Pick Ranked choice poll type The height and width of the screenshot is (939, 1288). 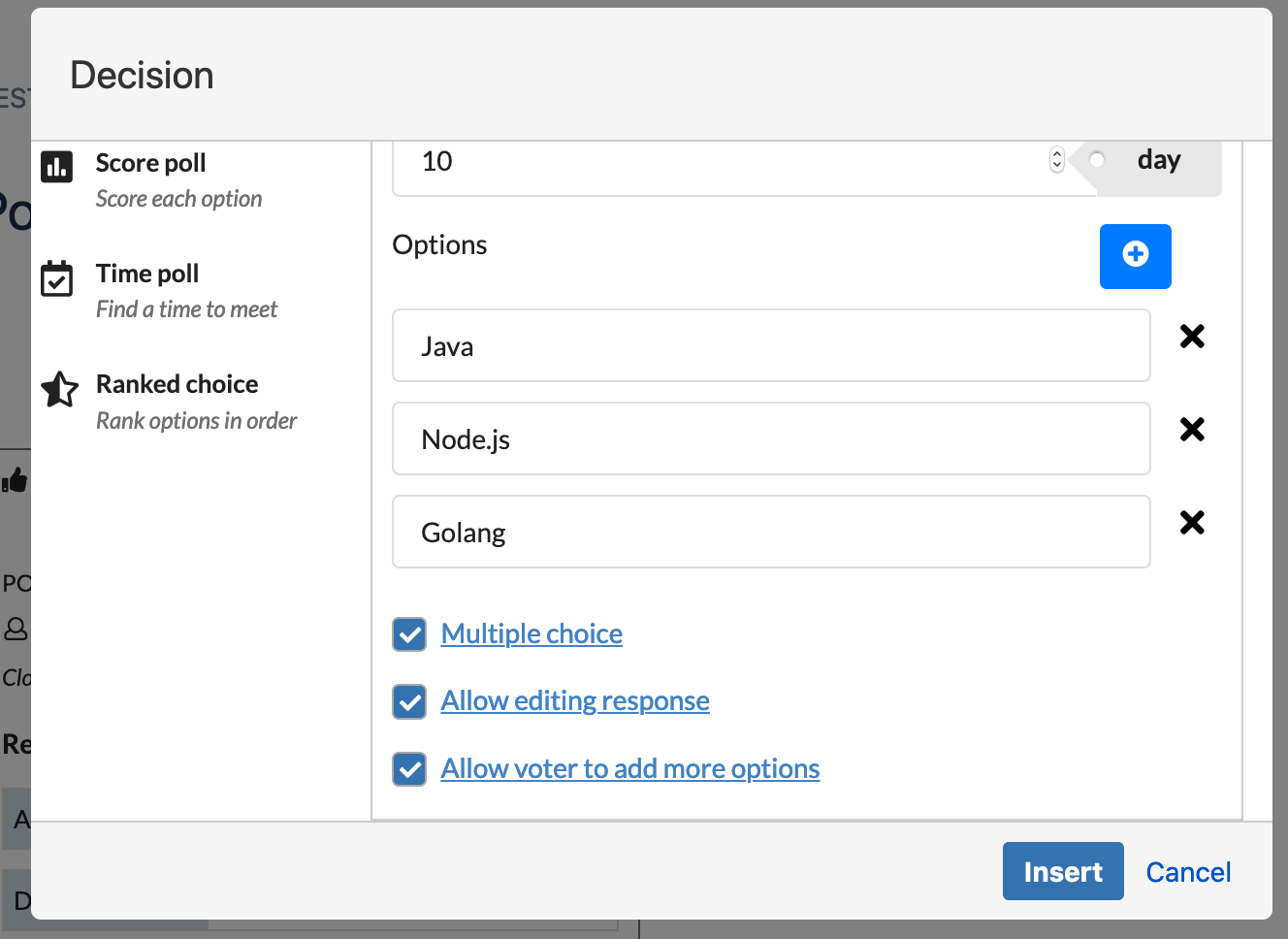pyautogui.click(x=177, y=384)
